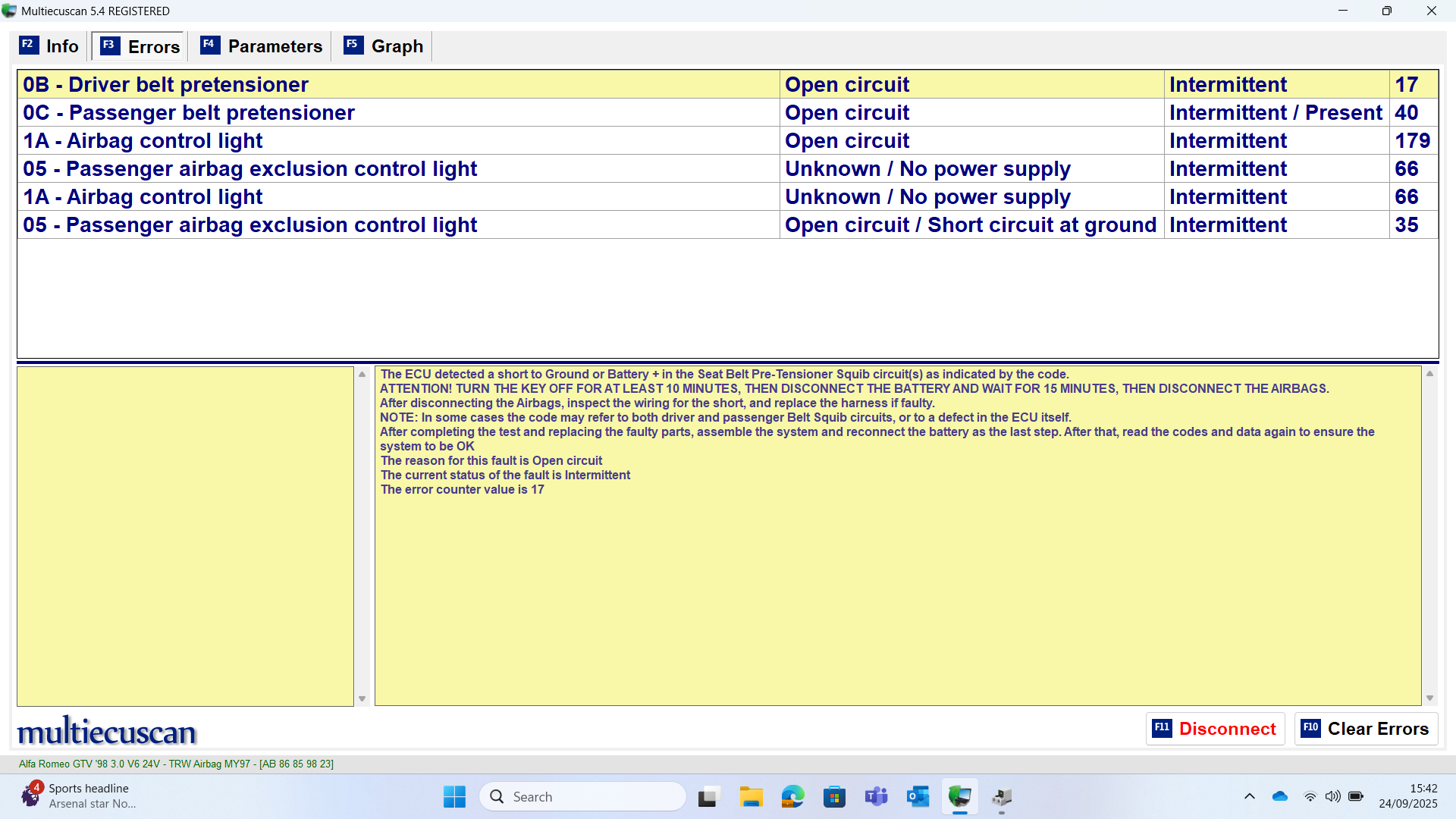Click the volume icon in the system tray
The height and width of the screenshot is (819, 1456).
pyautogui.click(x=1334, y=796)
